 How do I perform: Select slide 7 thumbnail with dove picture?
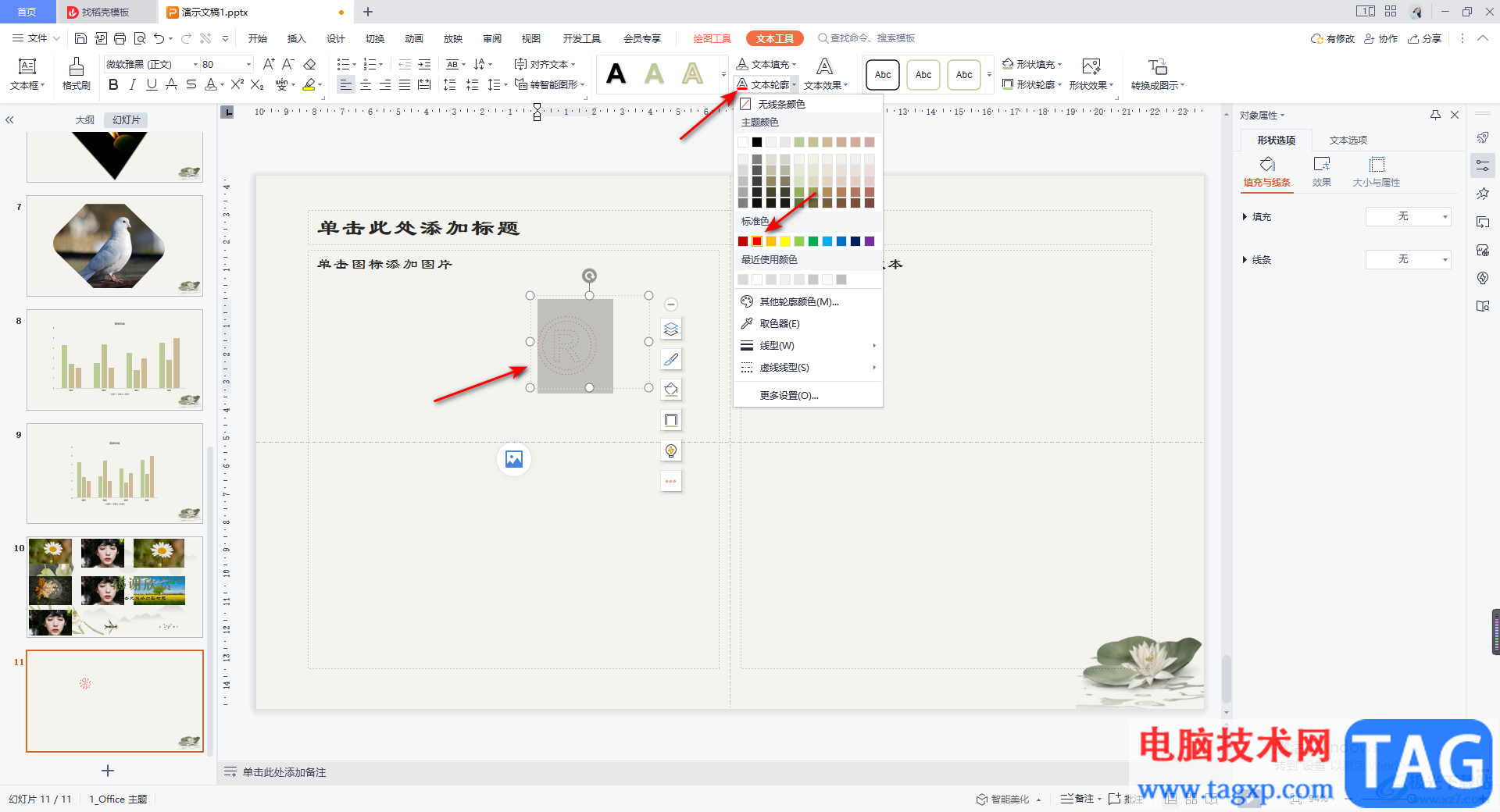[x=115, y=246]
